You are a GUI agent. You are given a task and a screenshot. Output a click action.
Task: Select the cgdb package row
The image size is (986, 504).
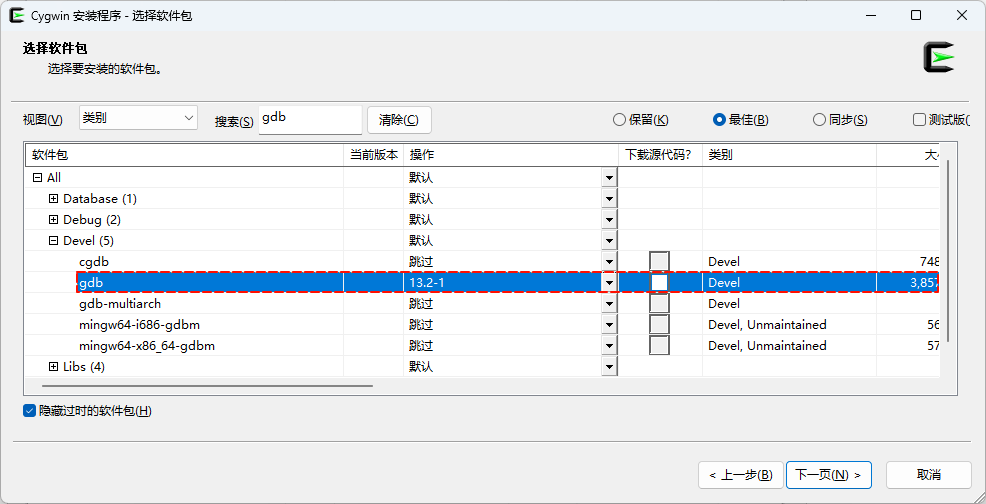(482, 262)
